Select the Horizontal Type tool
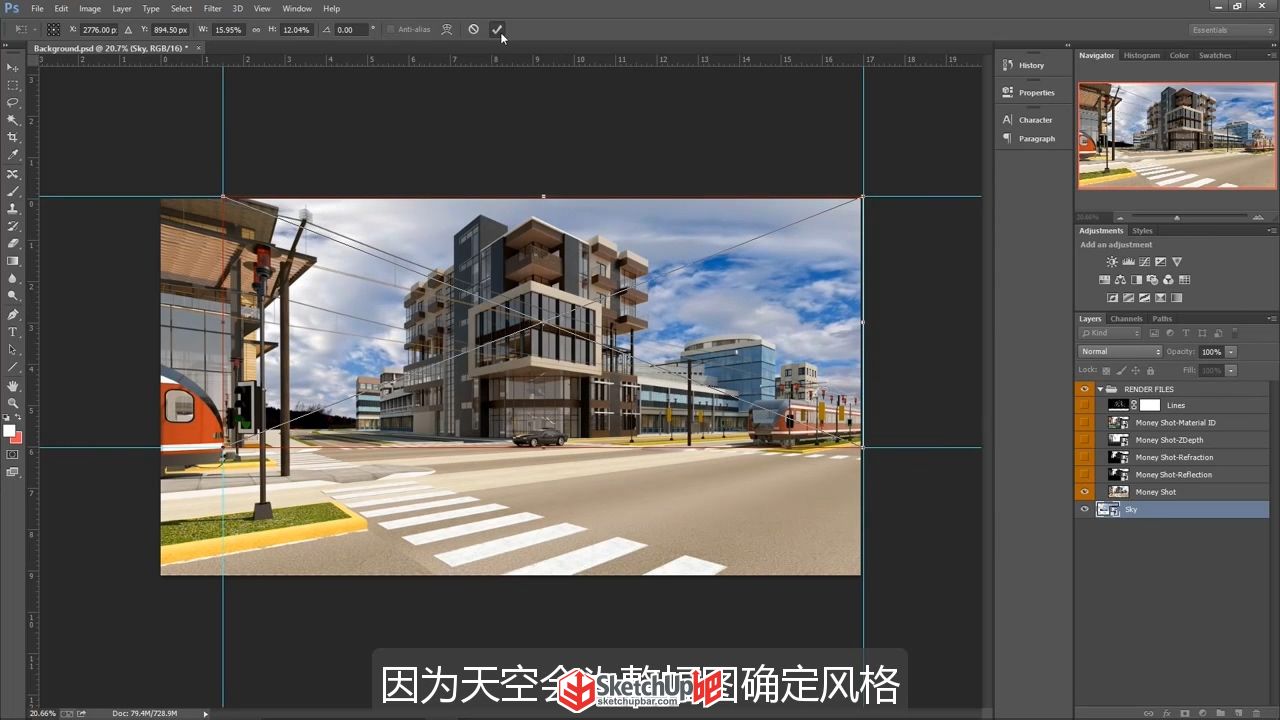 point(13,332)
